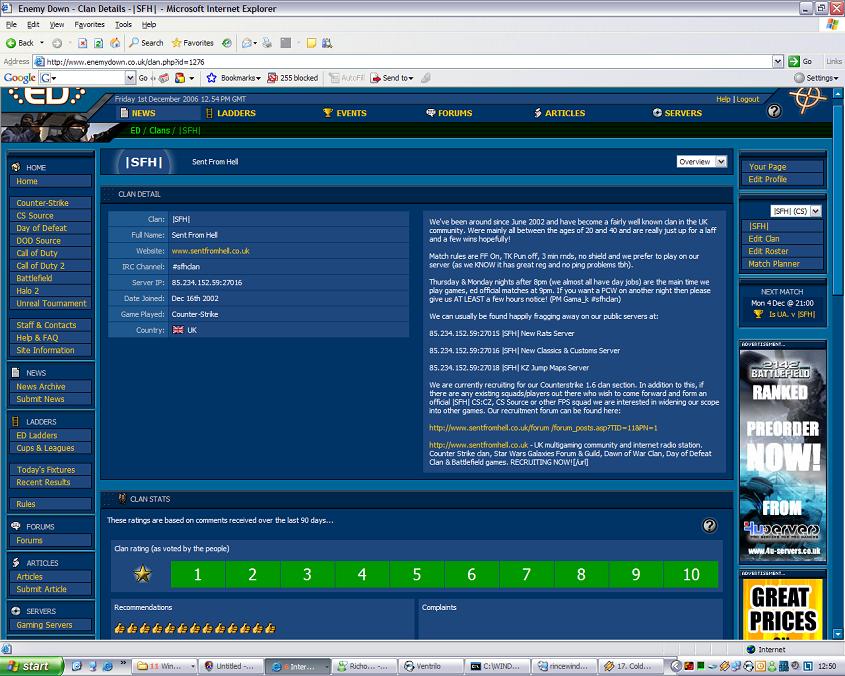The height and width of the screenshot is (676, 845).
Task: Click the Google toolbar Bookmarks star icon
Action: [211, 78]
